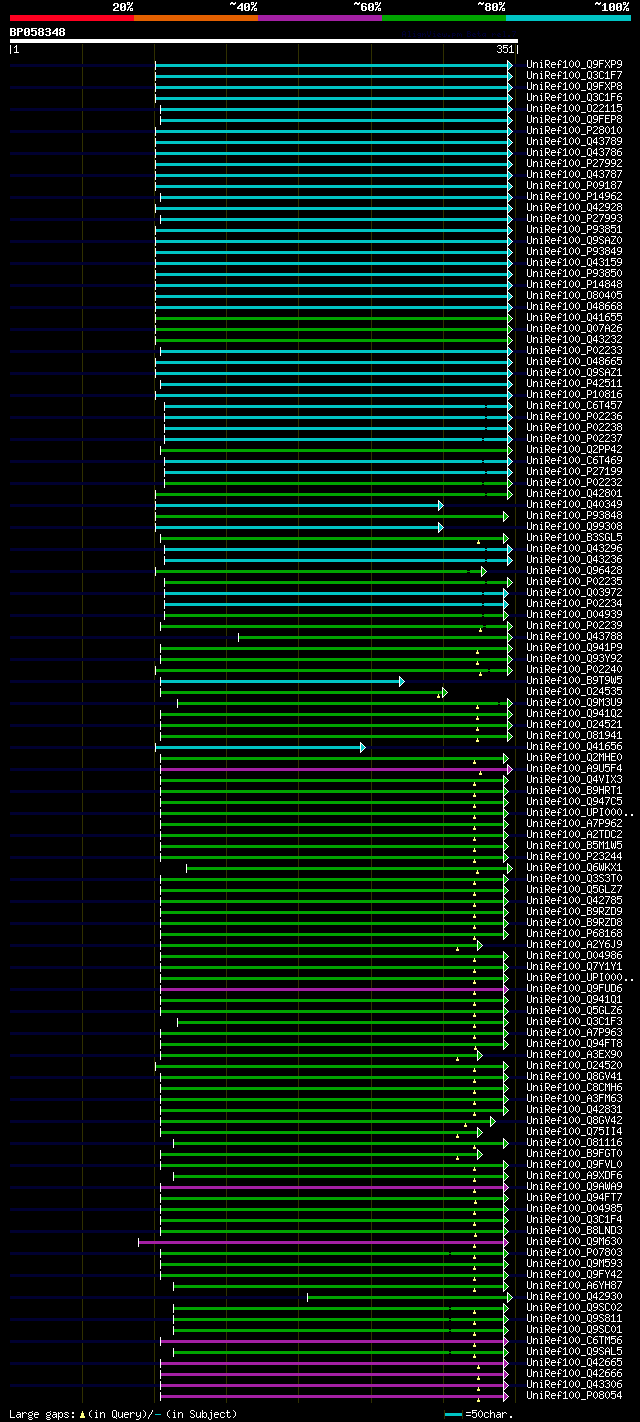Screen dimensions: 640x1422
Task: Select hit label UniRef100_O22115
Action: (x=574, y=109)
